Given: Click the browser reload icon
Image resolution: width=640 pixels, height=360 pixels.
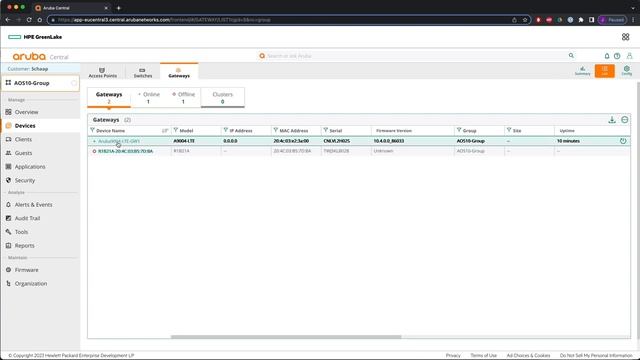Looking at the screenshot, I should 29,20.
